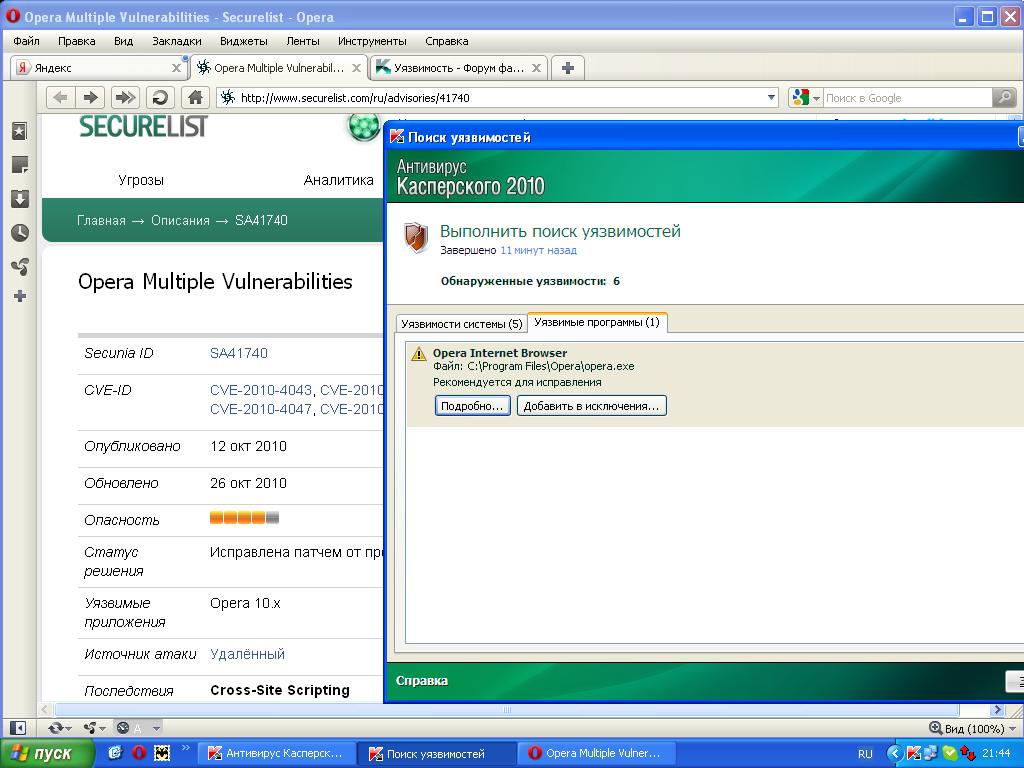Switch to Opera Multiple Vulner... taskbar button
Screen dimensions: 1024x768
tap(596, 754)
